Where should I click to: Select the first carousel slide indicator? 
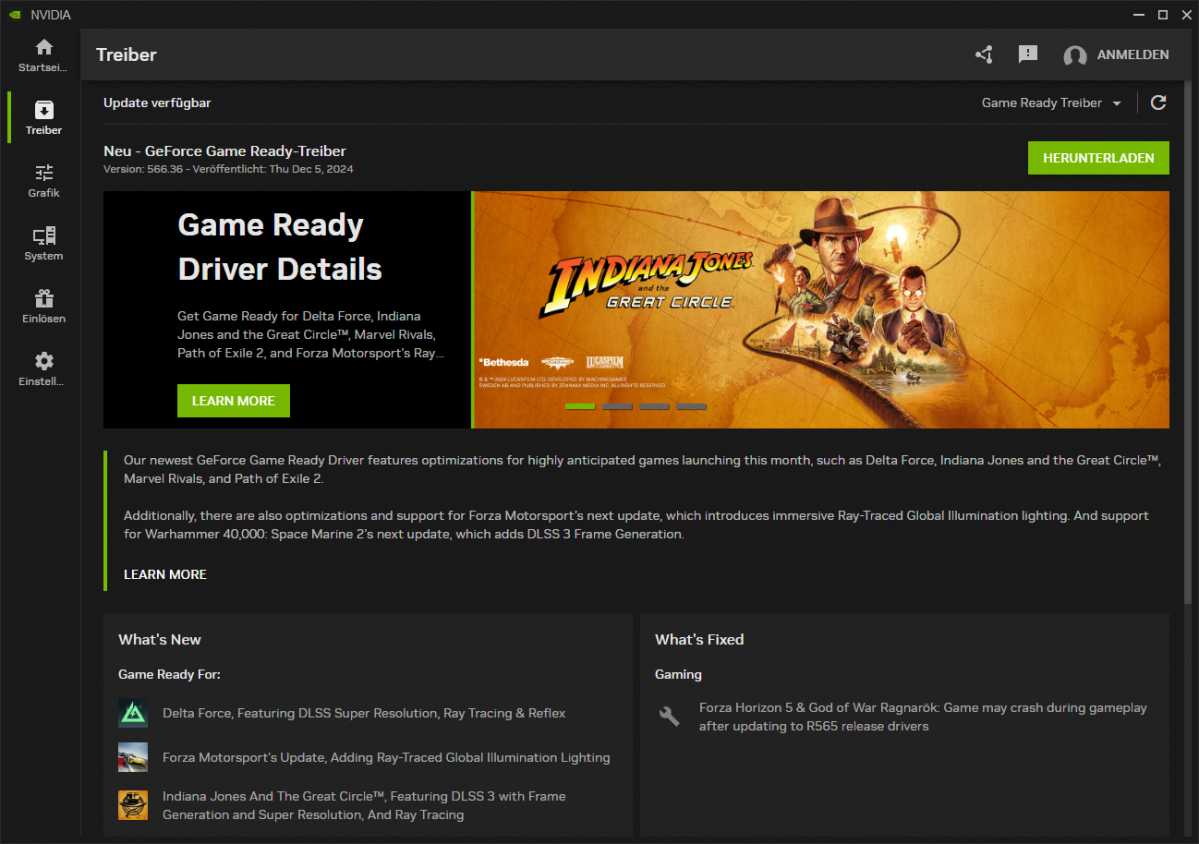coord(580,406)
